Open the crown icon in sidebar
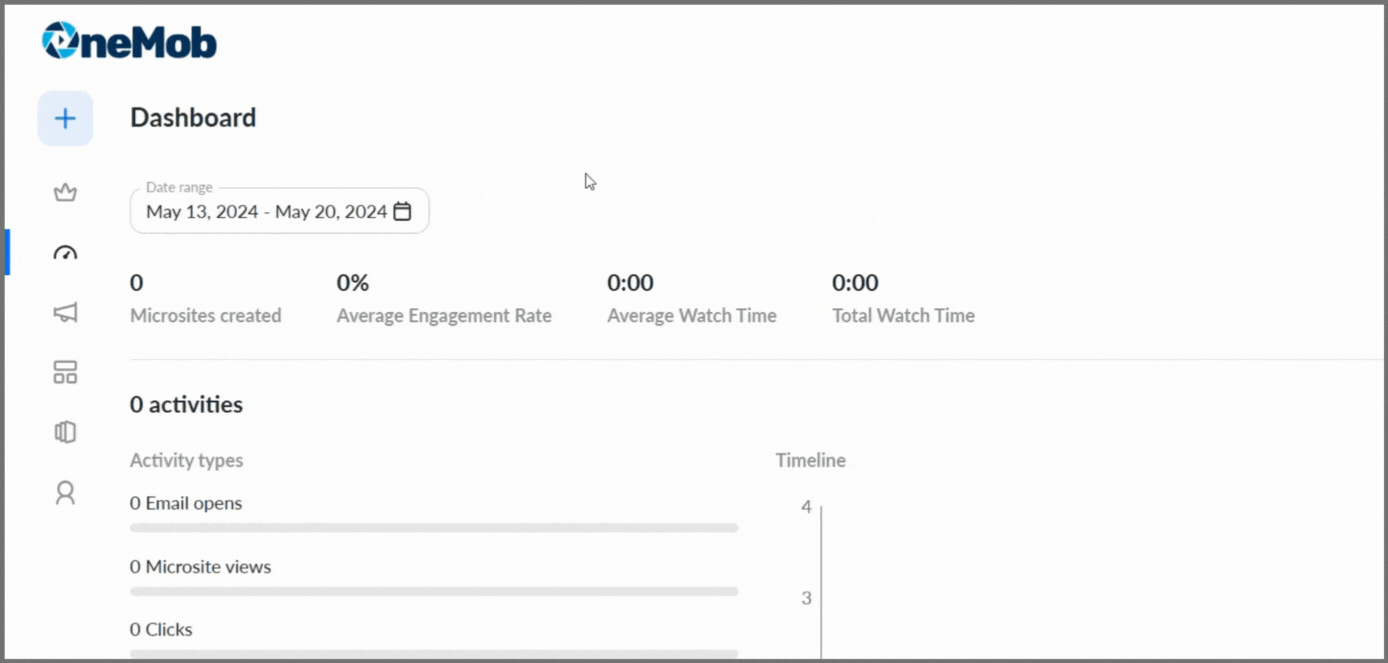 coord(65,193)
